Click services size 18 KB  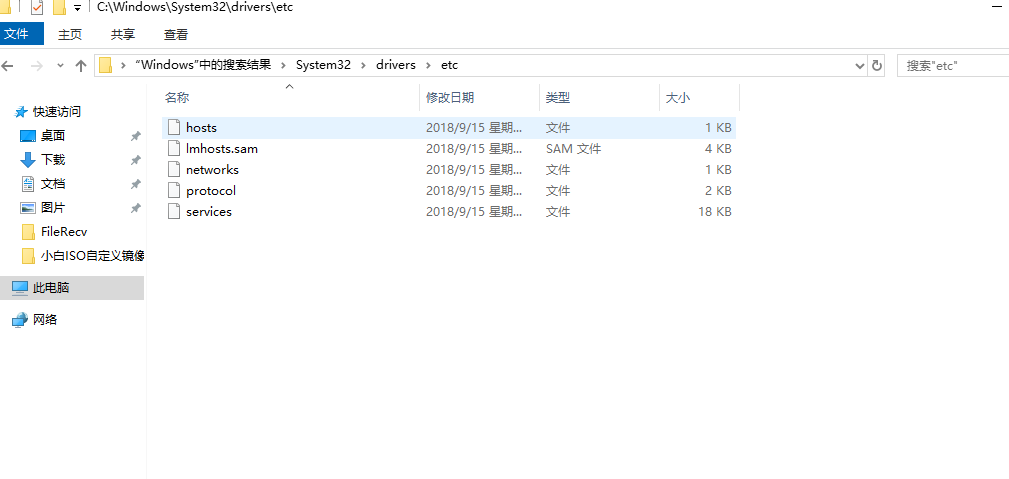click(715, 212)
